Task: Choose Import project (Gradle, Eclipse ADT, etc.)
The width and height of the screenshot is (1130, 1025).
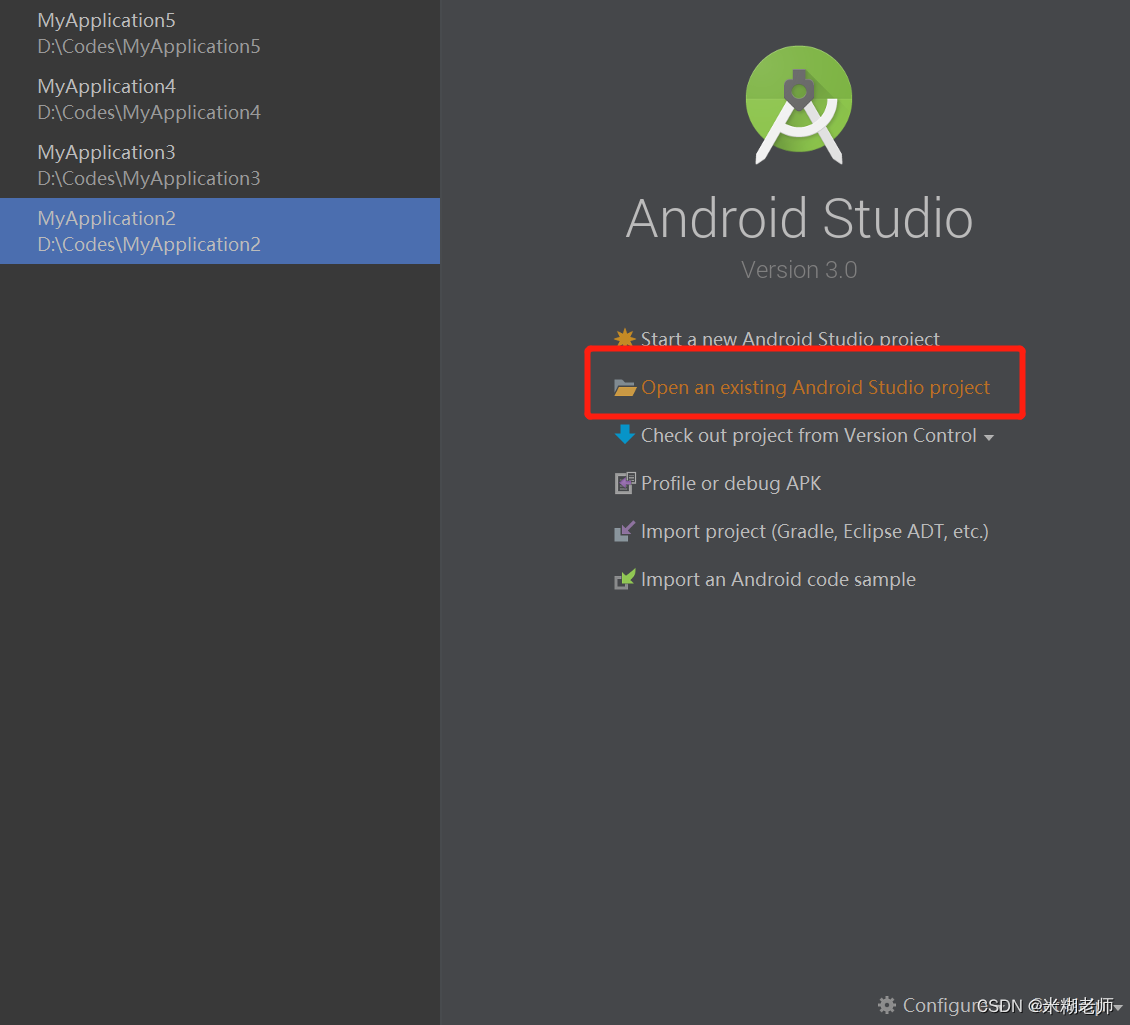Action: click(x=814, y=531)
